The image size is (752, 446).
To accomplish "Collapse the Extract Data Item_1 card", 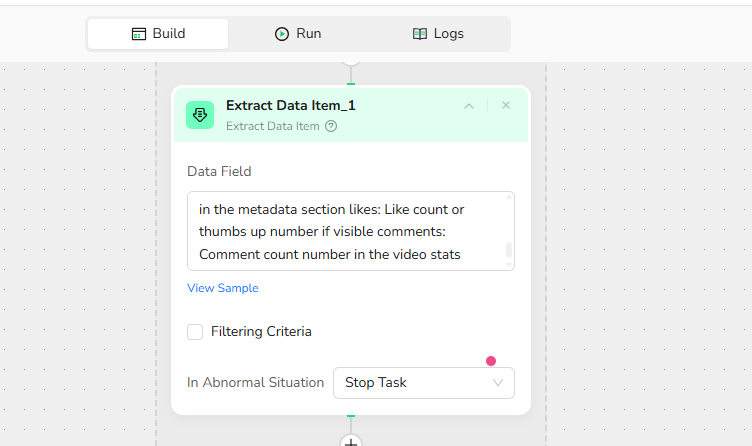I will click(x=468, y=105).
